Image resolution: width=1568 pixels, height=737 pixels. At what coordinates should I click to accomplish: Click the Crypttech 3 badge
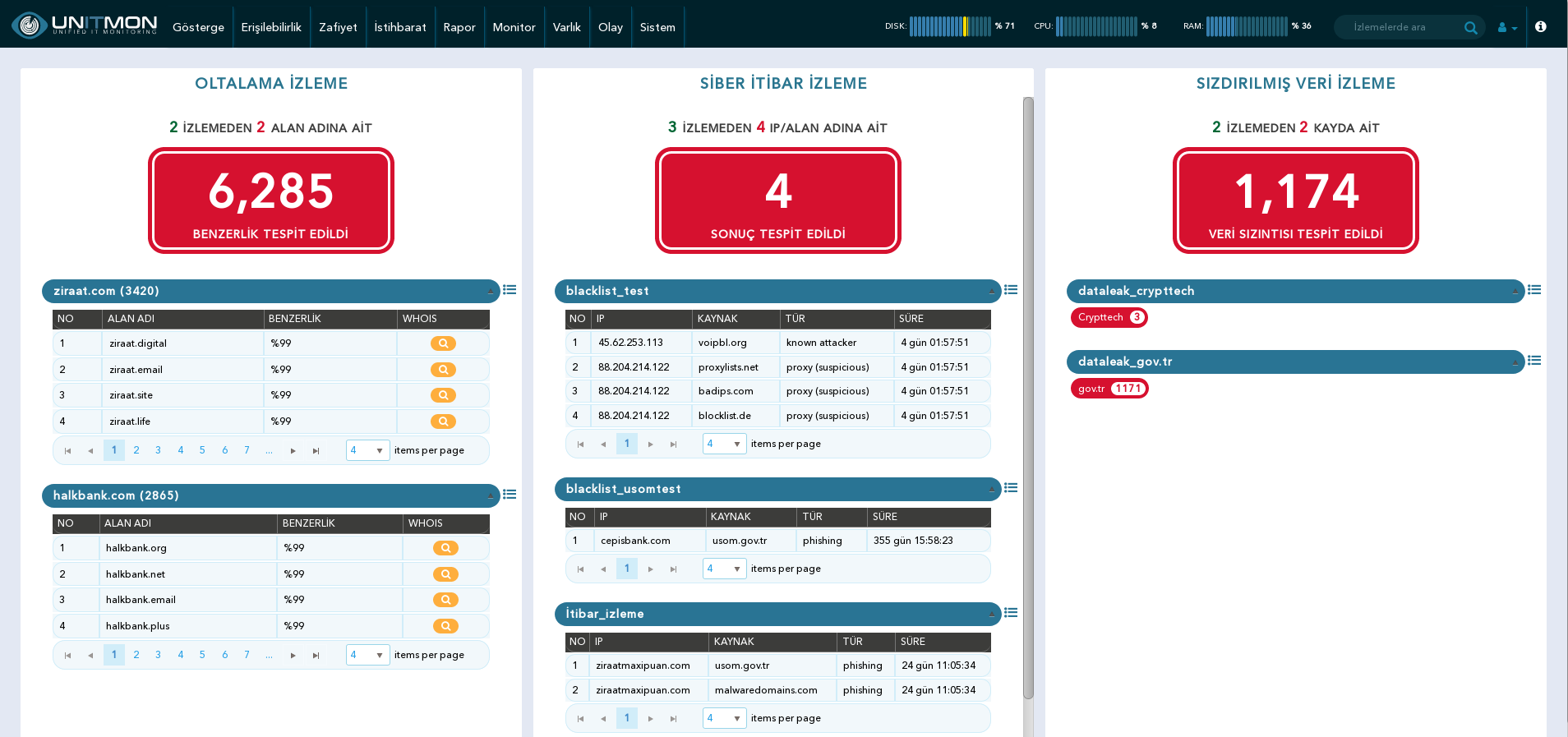click(x=1109, y=317)
